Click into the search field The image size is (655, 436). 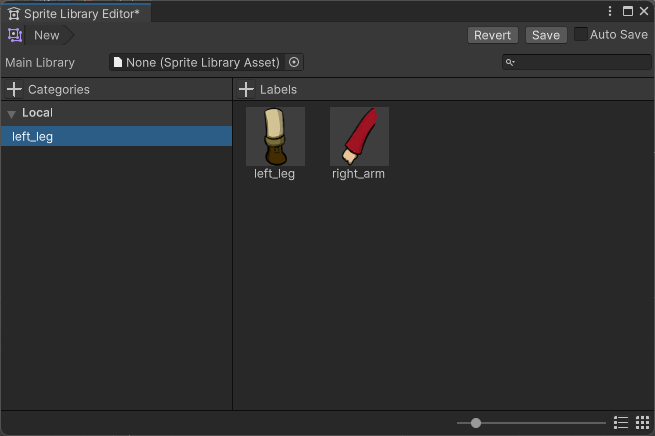point(580,62)
